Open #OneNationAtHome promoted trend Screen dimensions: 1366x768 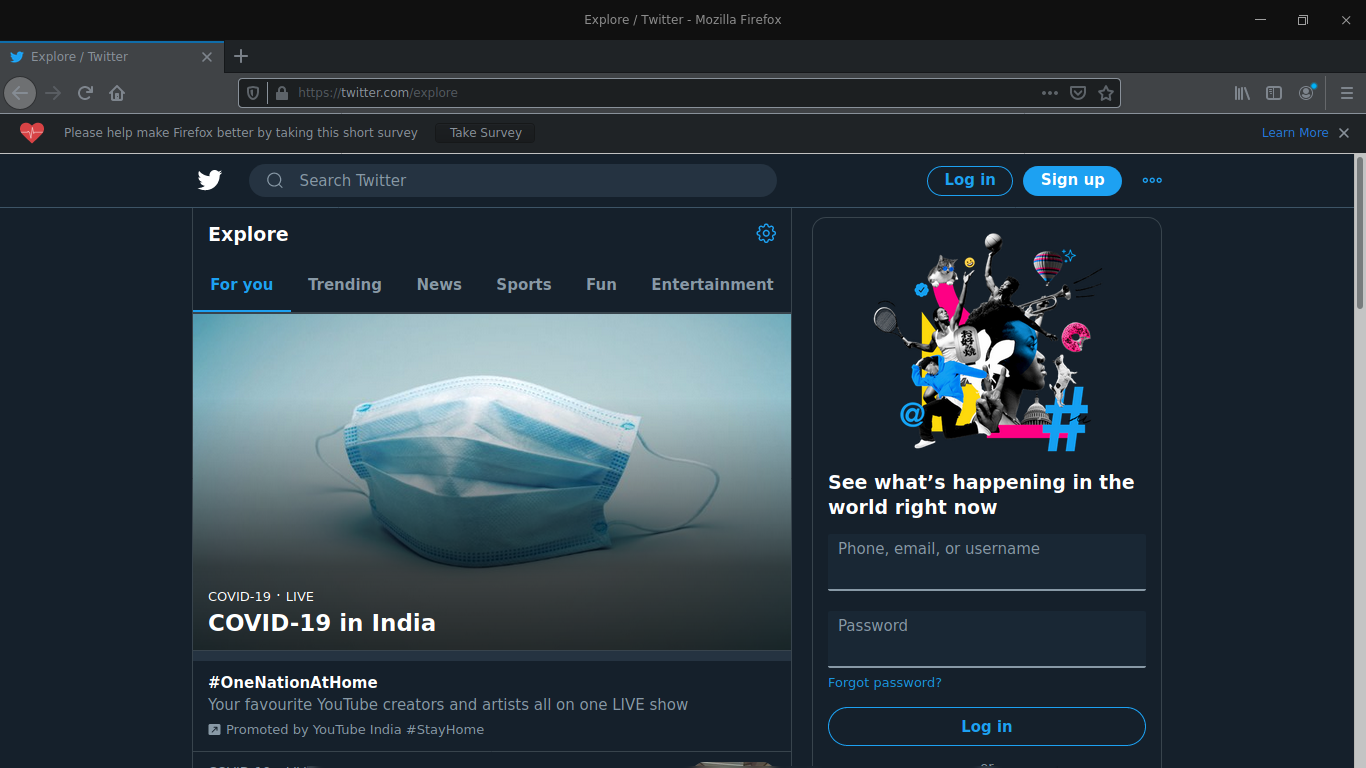coord(492,706)
